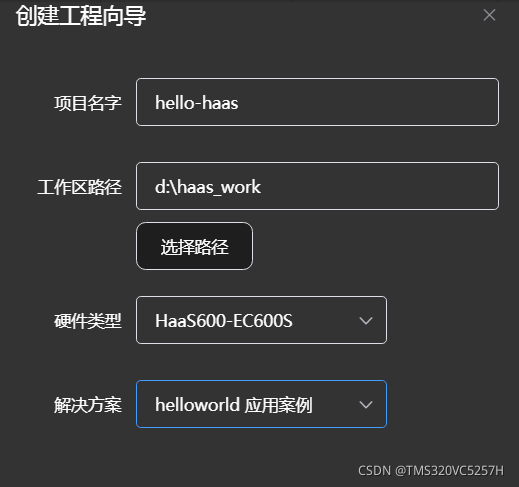
Task: Click the 项目名字 label
Action: point(88,103)
